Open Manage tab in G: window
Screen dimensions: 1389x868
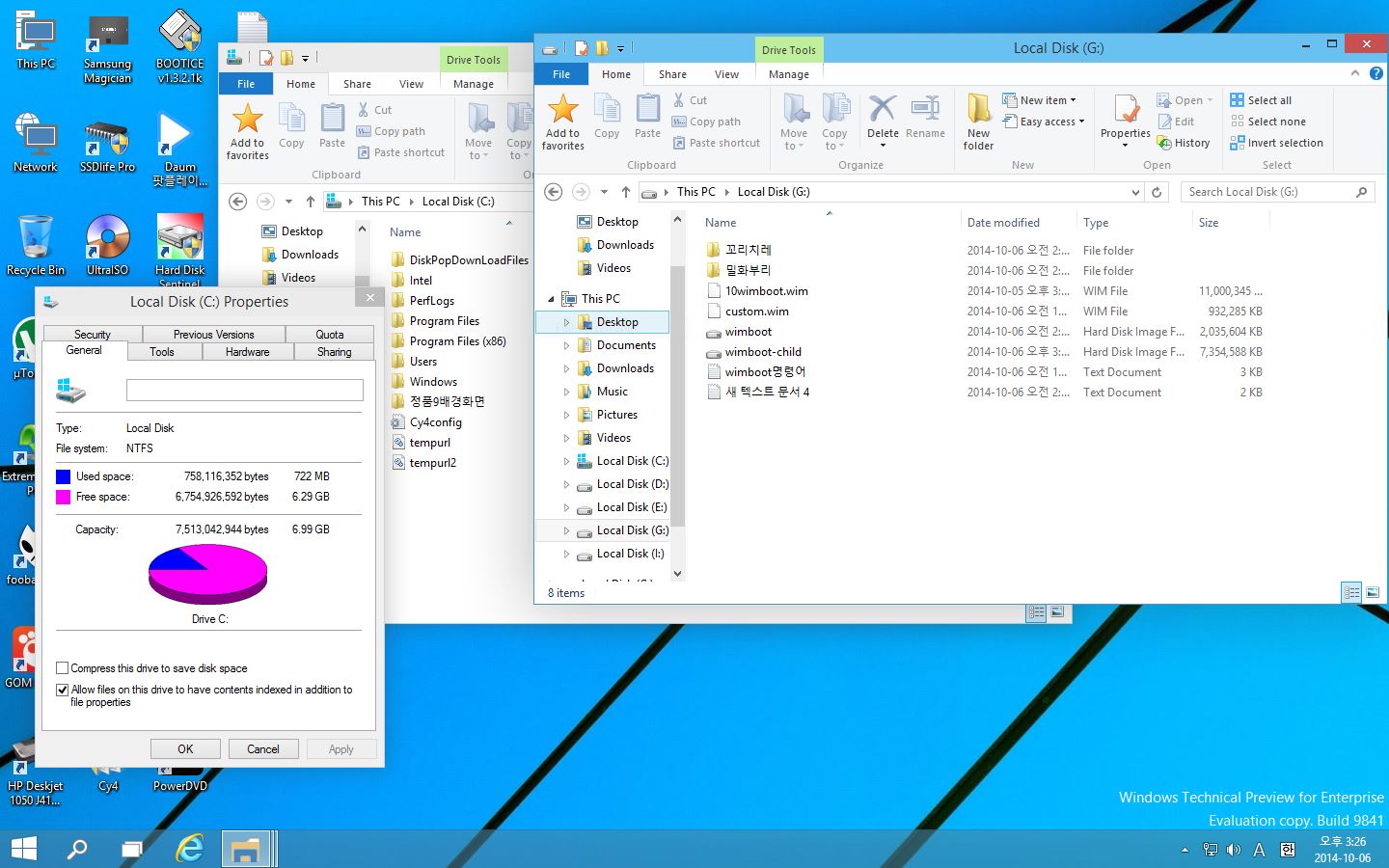(x=788, y=74)
